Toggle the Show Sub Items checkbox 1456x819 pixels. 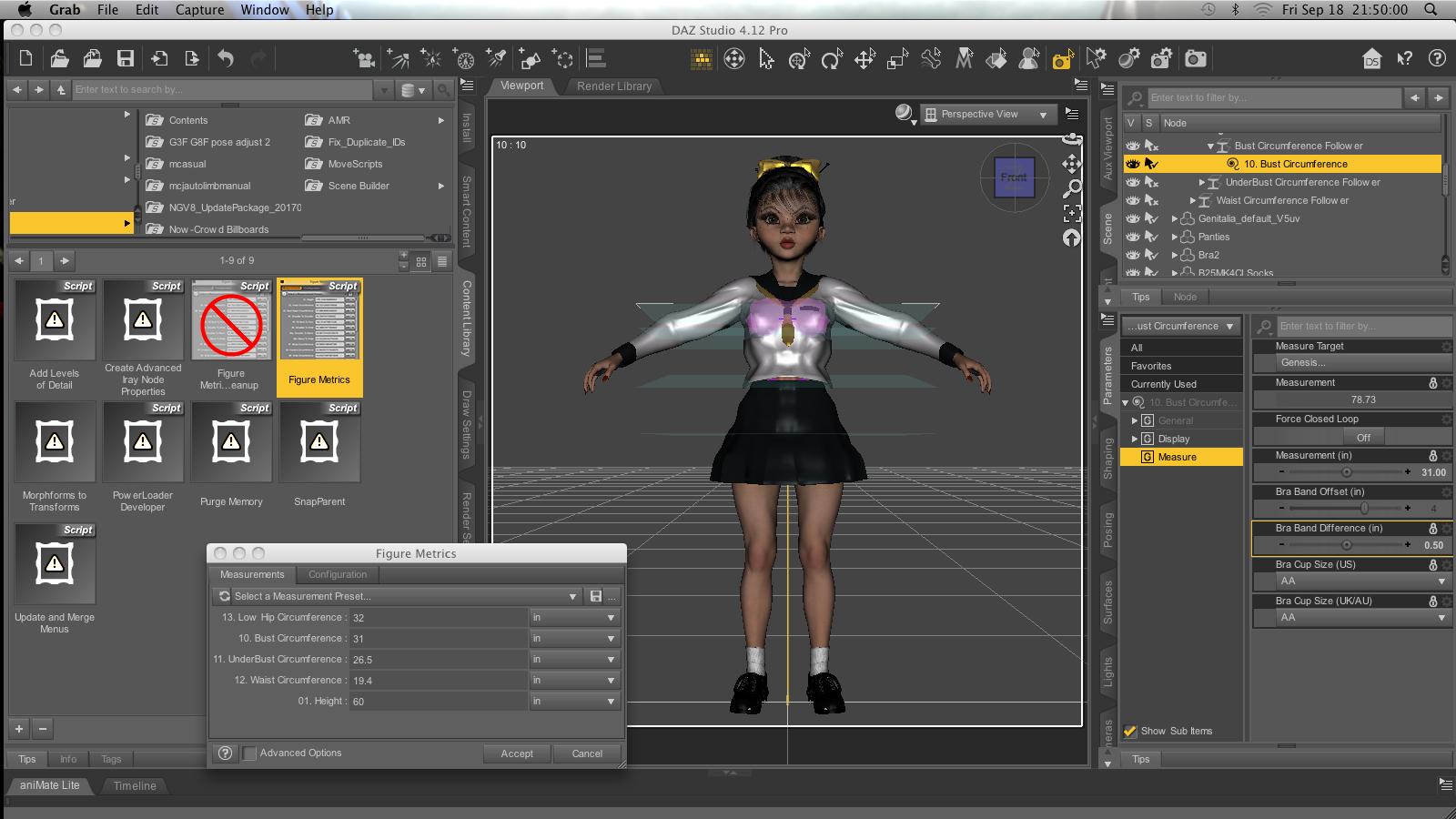(x=1130, y=731)
